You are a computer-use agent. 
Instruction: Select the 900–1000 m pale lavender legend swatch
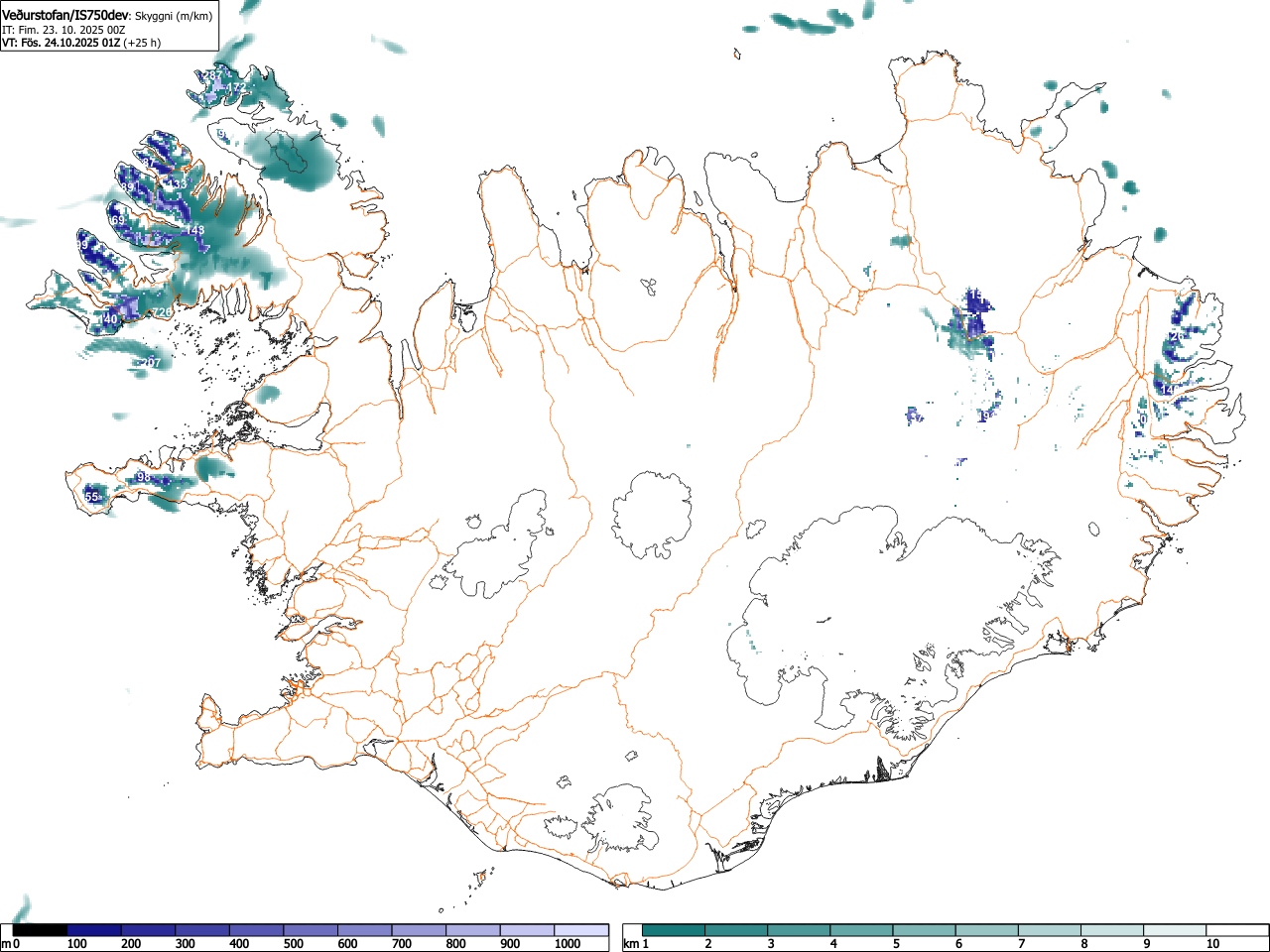(527, 930)
